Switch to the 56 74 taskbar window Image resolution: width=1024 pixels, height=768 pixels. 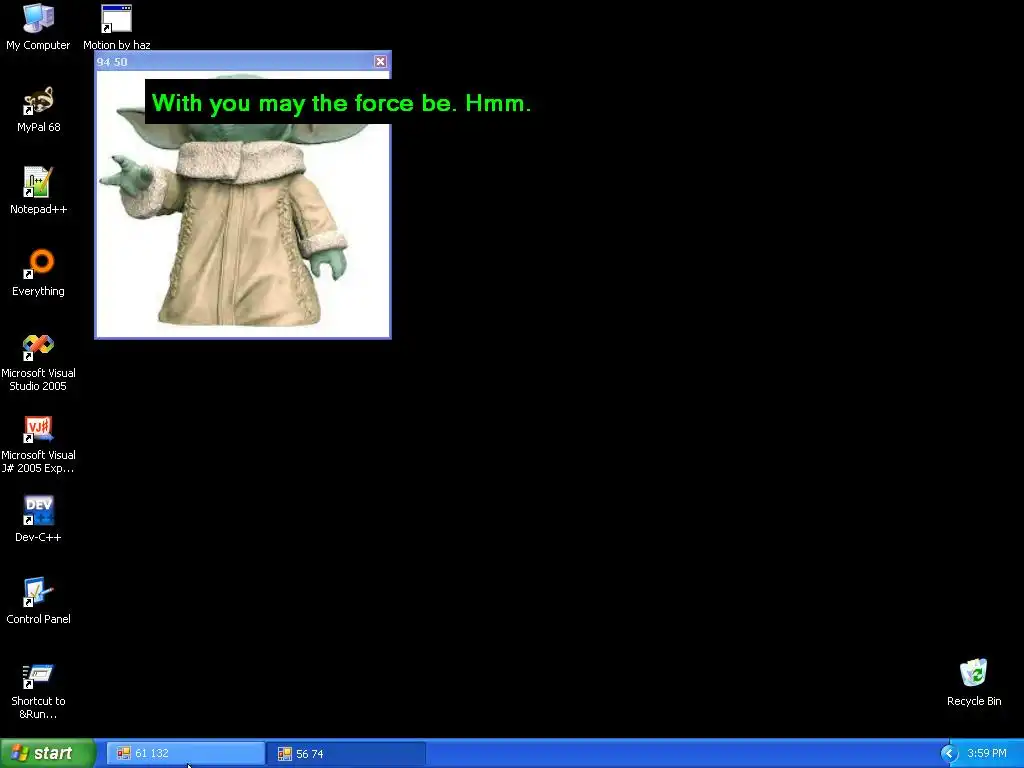[346, 754]
